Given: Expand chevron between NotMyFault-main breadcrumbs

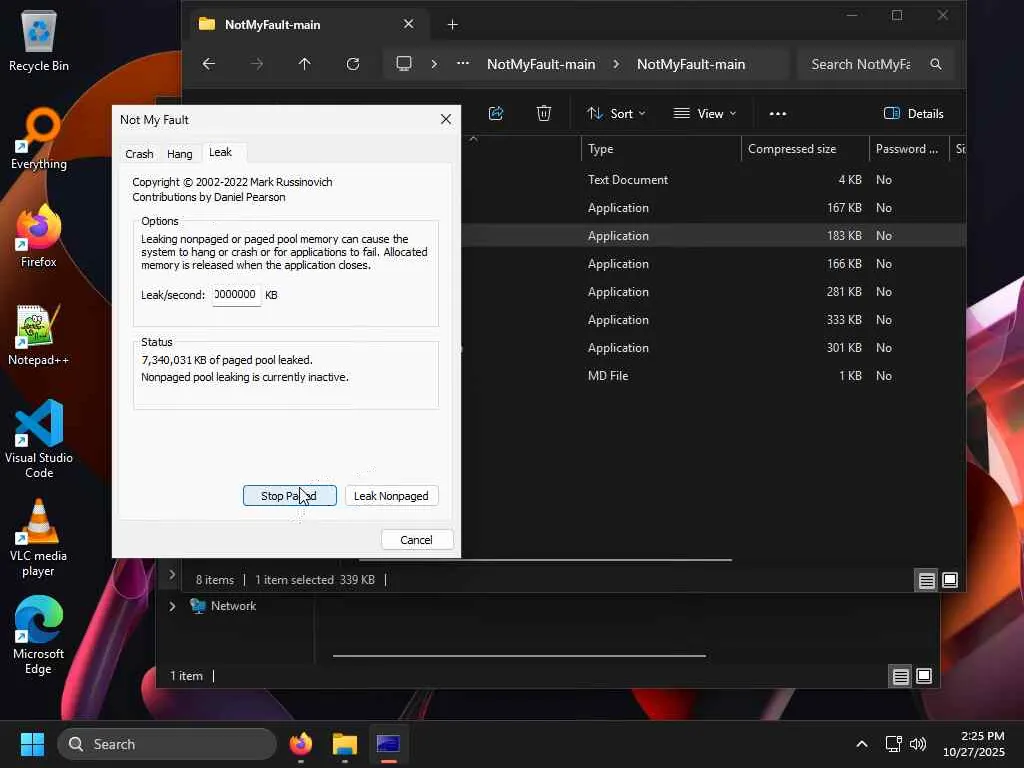Looking at the screenshot, I should coord(616,64).
